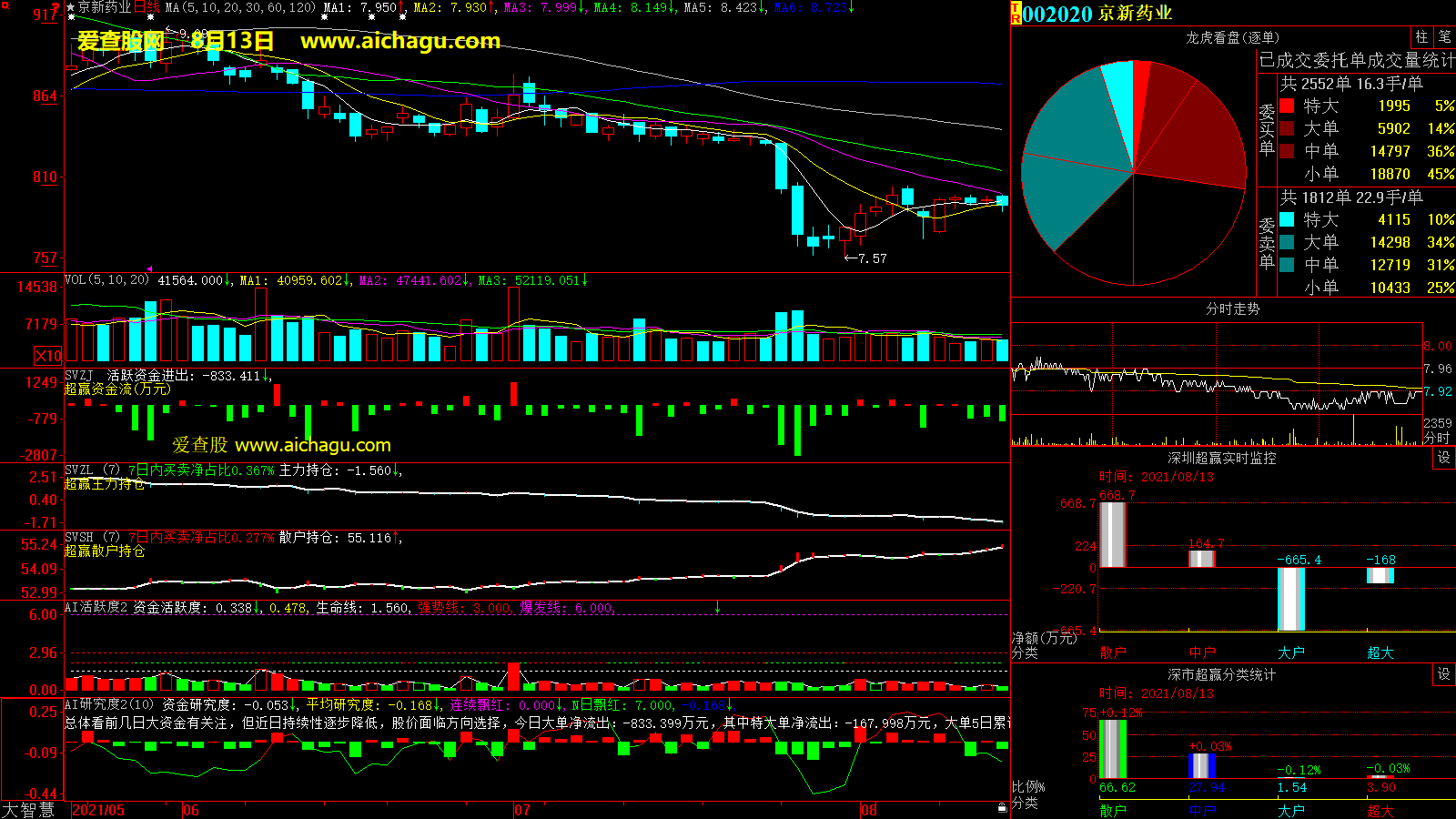This screenshot has width=1456, height=819.
Task: Click the magenta arrow marker above volume pane
Action: tap(149, 269)
